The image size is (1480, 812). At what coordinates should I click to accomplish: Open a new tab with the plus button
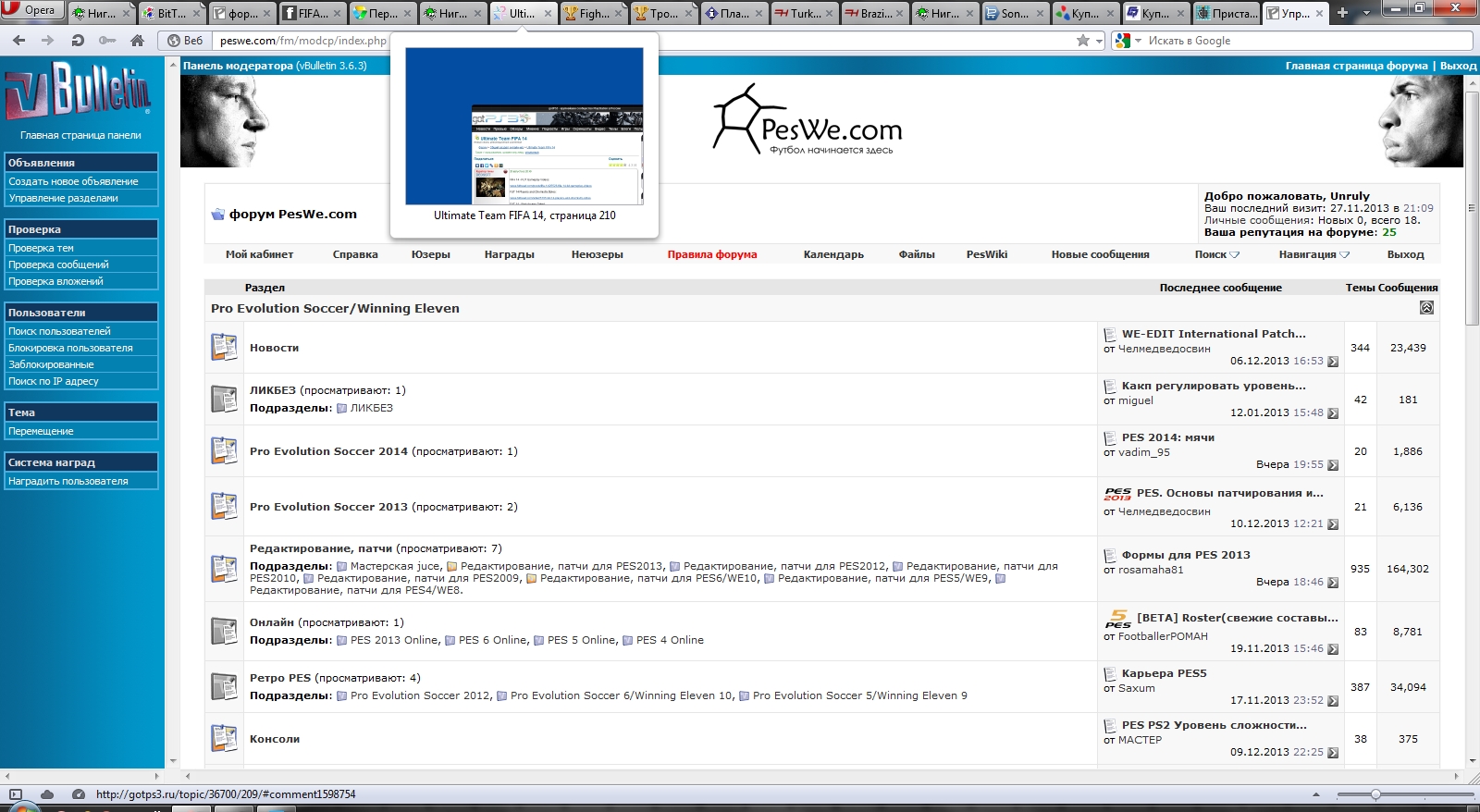[x=1342, y=13]
